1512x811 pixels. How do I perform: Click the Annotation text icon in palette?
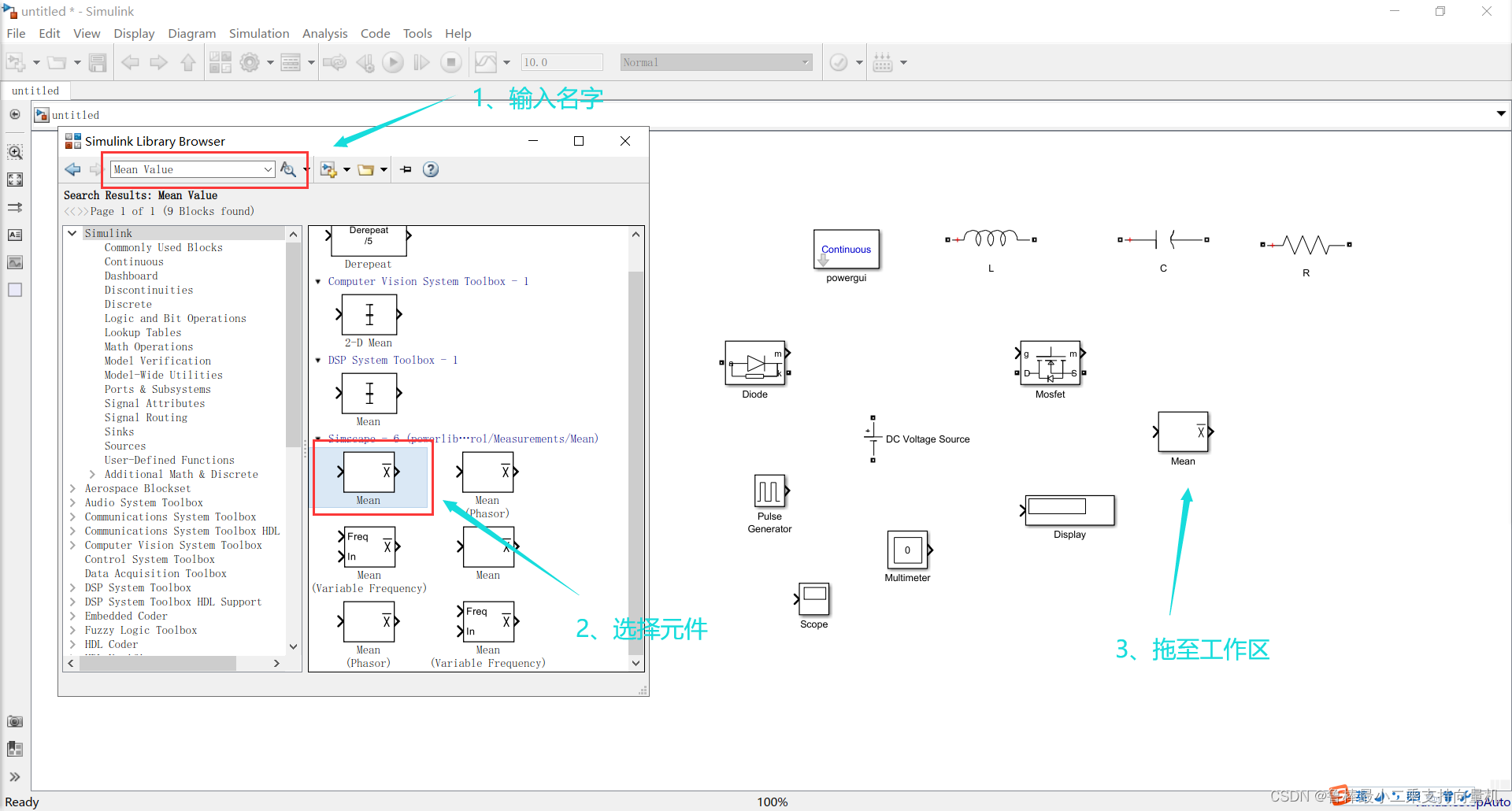tap(15, 235)
